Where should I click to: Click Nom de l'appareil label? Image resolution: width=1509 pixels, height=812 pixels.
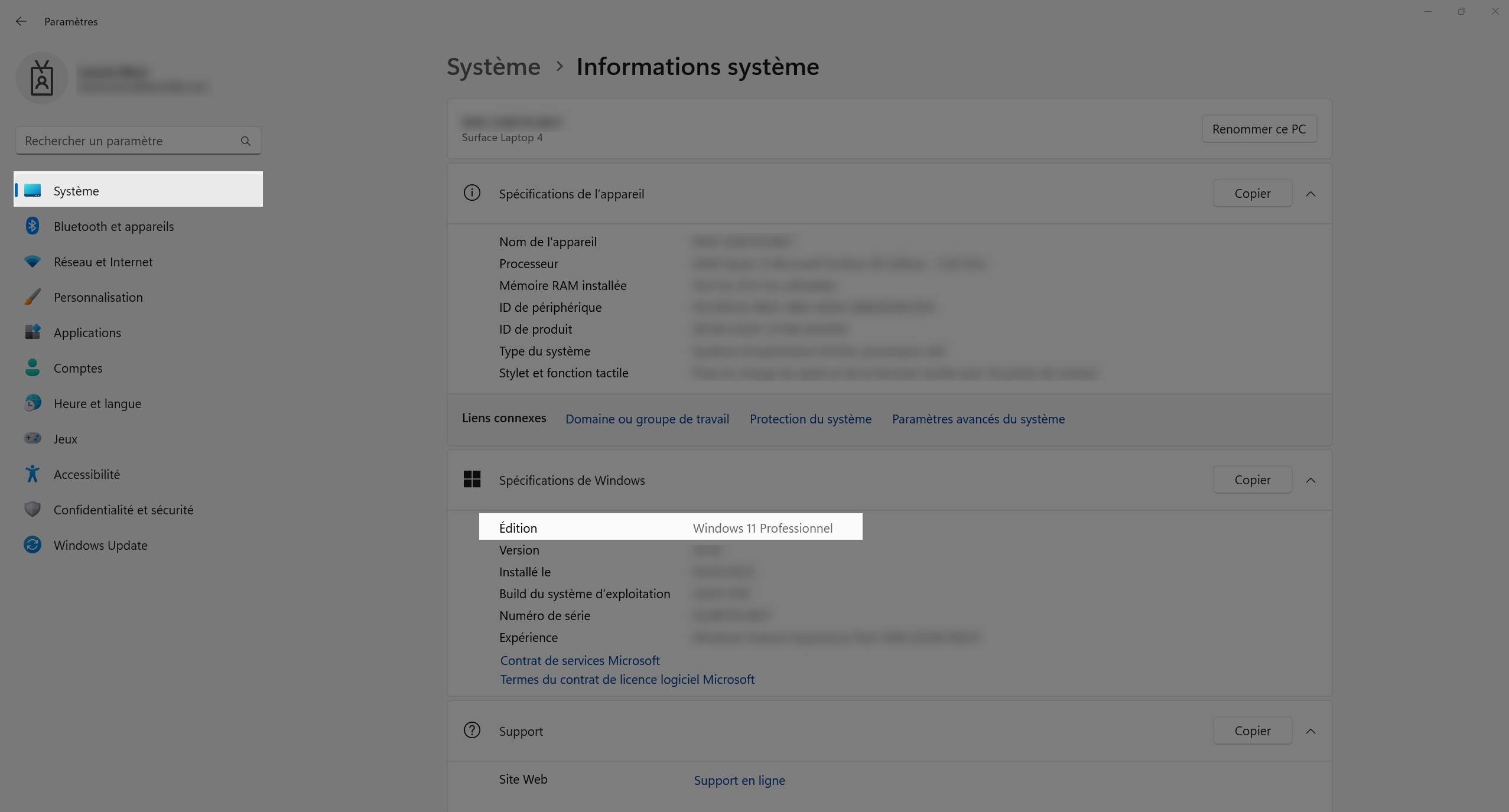pyautogui.click(x=548, y=242)
